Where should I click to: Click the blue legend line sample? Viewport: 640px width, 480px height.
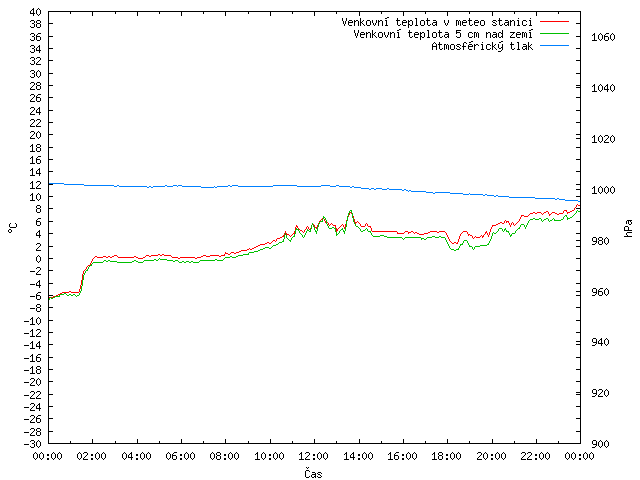(x=554, y=46)
